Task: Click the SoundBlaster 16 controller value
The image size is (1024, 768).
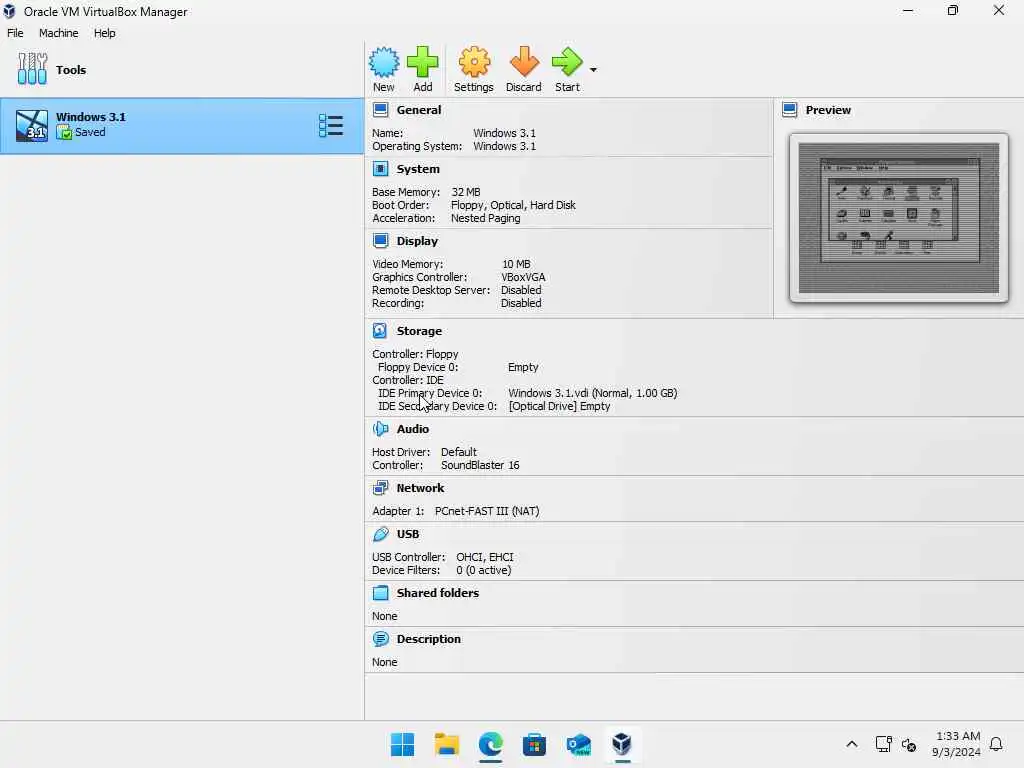Action: (x=480, y=465)
